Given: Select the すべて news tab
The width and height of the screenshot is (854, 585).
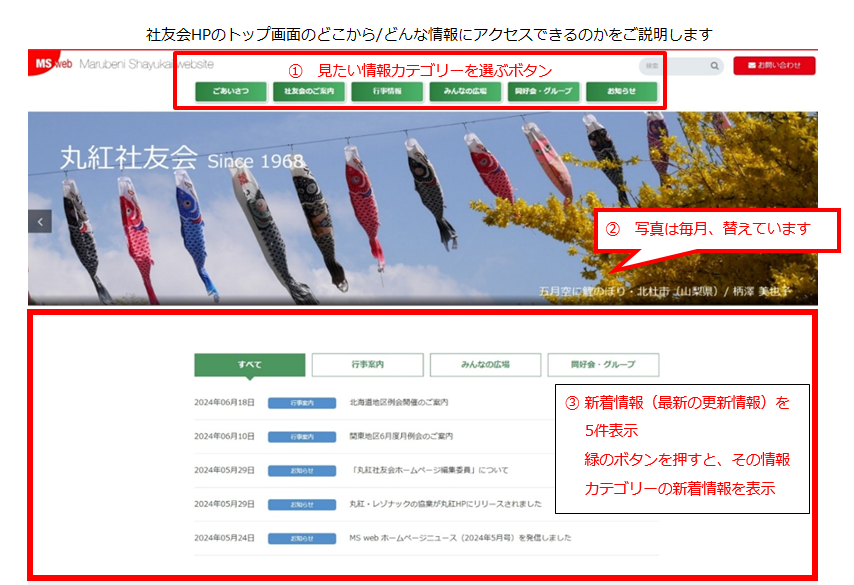Looking at the screenshot, I should 249,364.
